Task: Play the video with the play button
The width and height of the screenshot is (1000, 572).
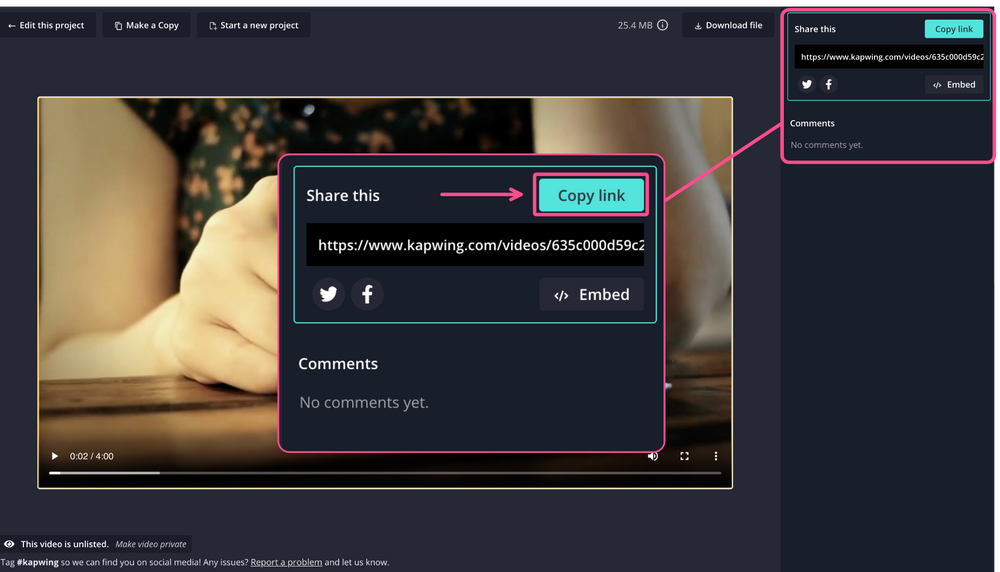Action: pyautogui.click(x=55, y=456)
